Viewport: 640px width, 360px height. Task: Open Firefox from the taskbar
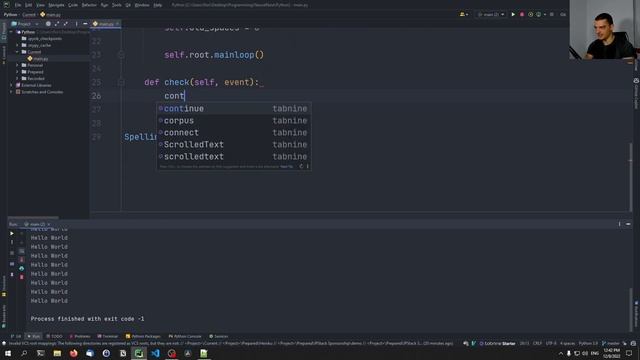coord(73,353)
